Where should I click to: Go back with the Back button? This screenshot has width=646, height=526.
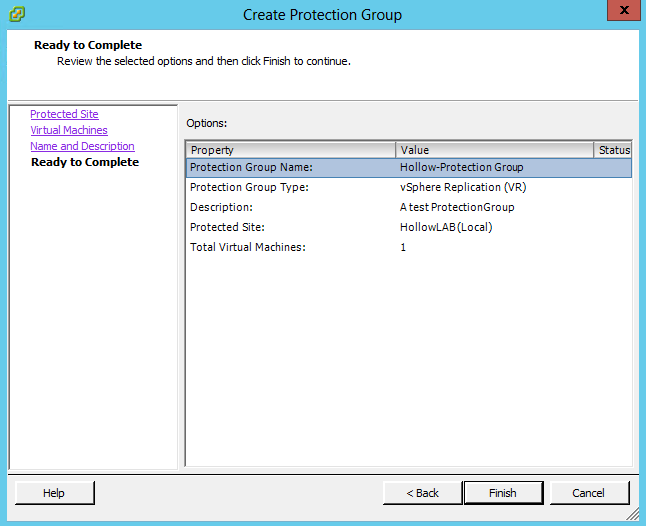[422, 493]
